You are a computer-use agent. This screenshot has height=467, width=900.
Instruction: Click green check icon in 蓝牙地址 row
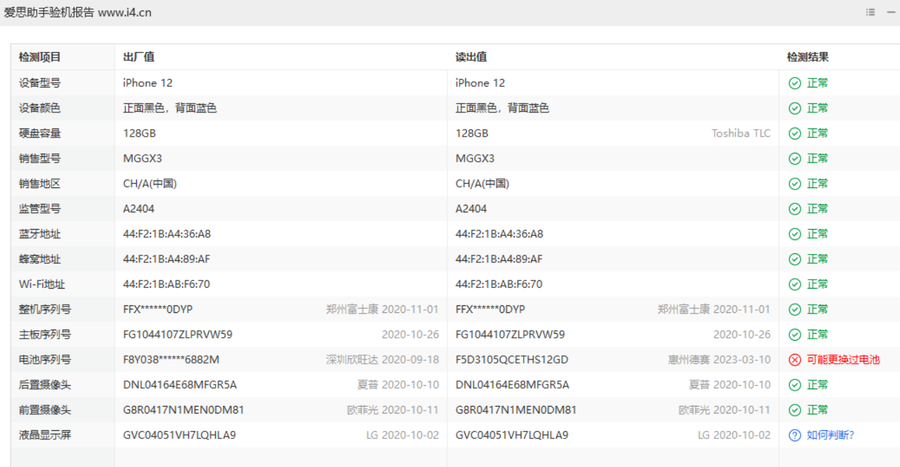[794, 234]
